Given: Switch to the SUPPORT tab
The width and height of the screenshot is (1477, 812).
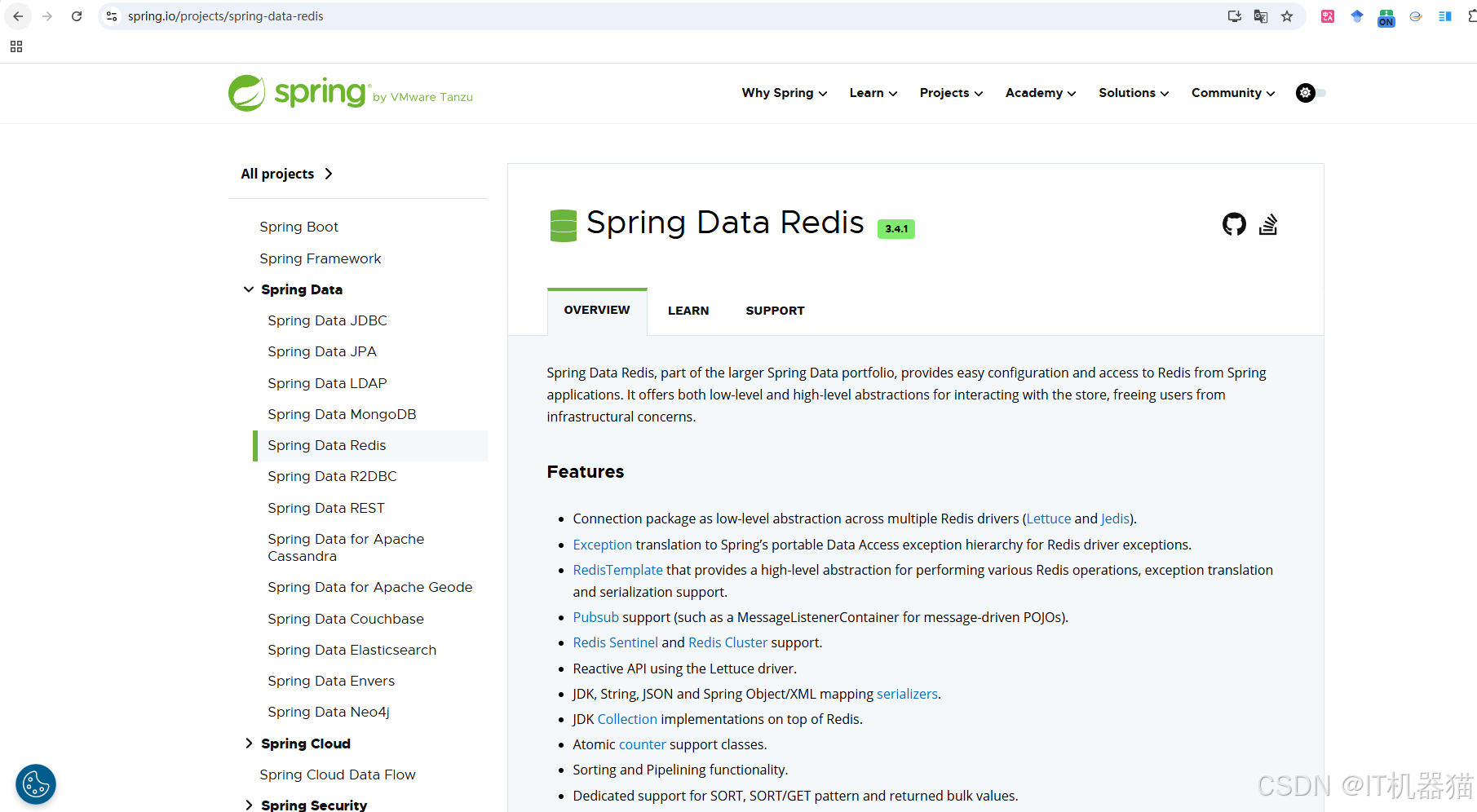Looking at the screenshot, I should (x=775, y=311).
